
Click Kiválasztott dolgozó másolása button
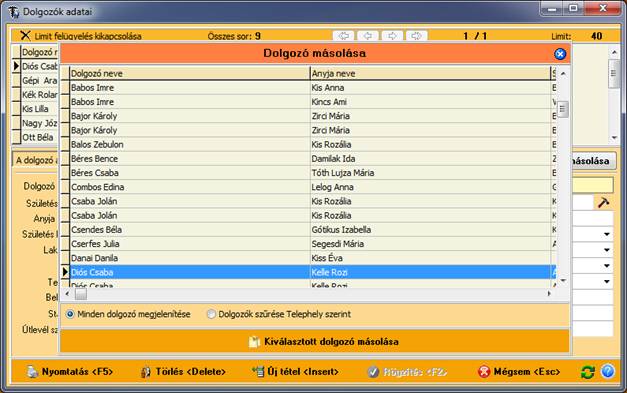coord(315,341)
